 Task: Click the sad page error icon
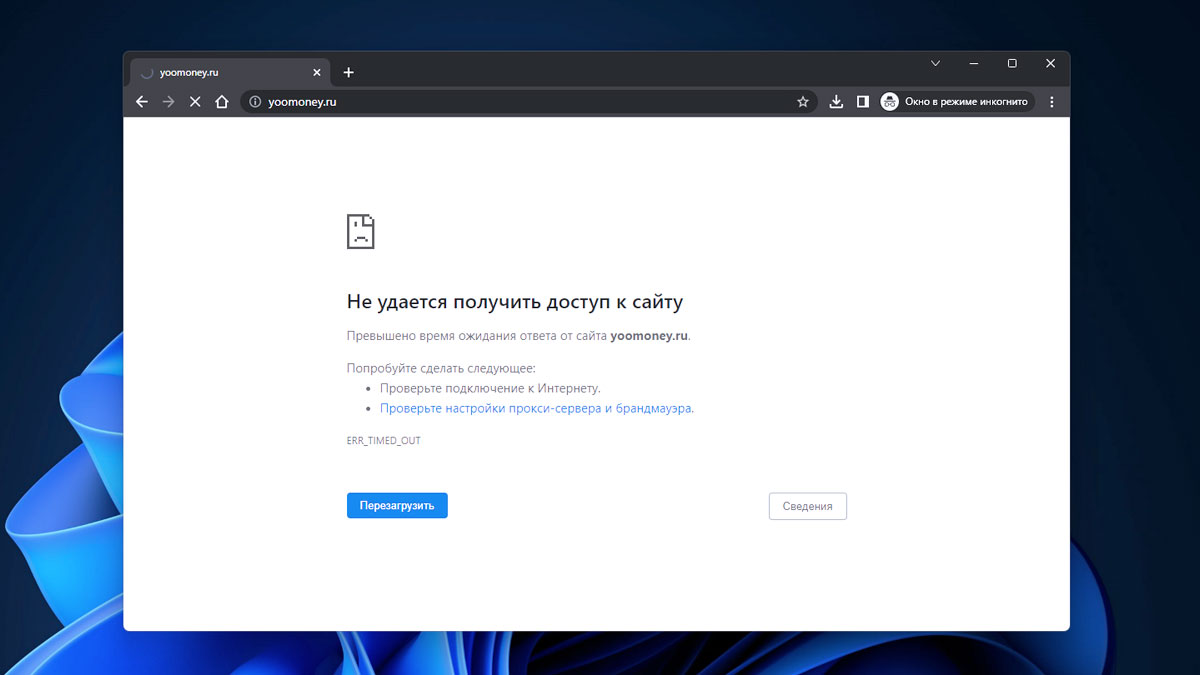[x=361, y=231]
